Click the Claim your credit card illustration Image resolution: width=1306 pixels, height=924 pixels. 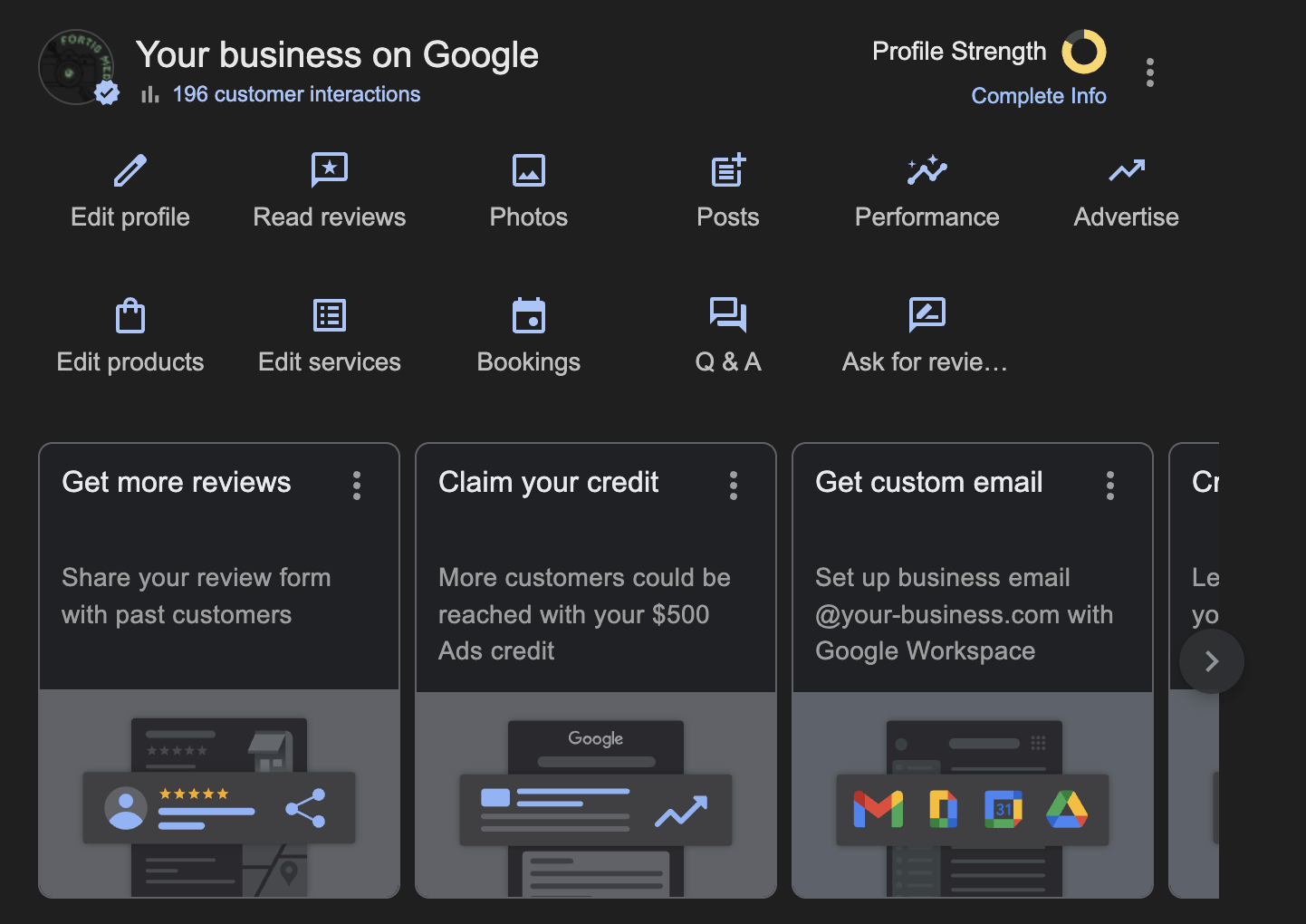click(596, 794)
